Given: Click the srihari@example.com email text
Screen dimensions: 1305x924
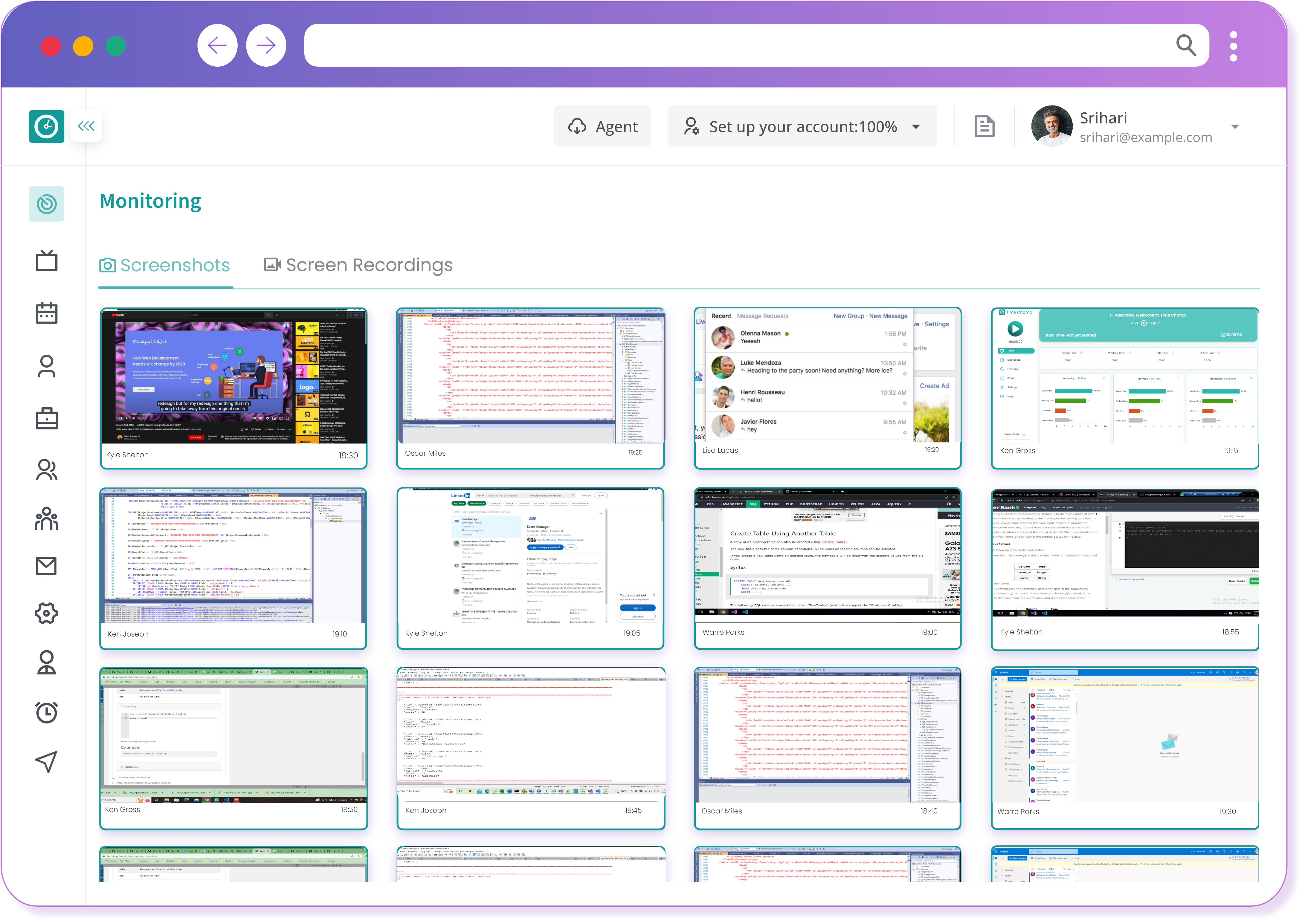Looking at the screenshot, I should (1146, 138).
